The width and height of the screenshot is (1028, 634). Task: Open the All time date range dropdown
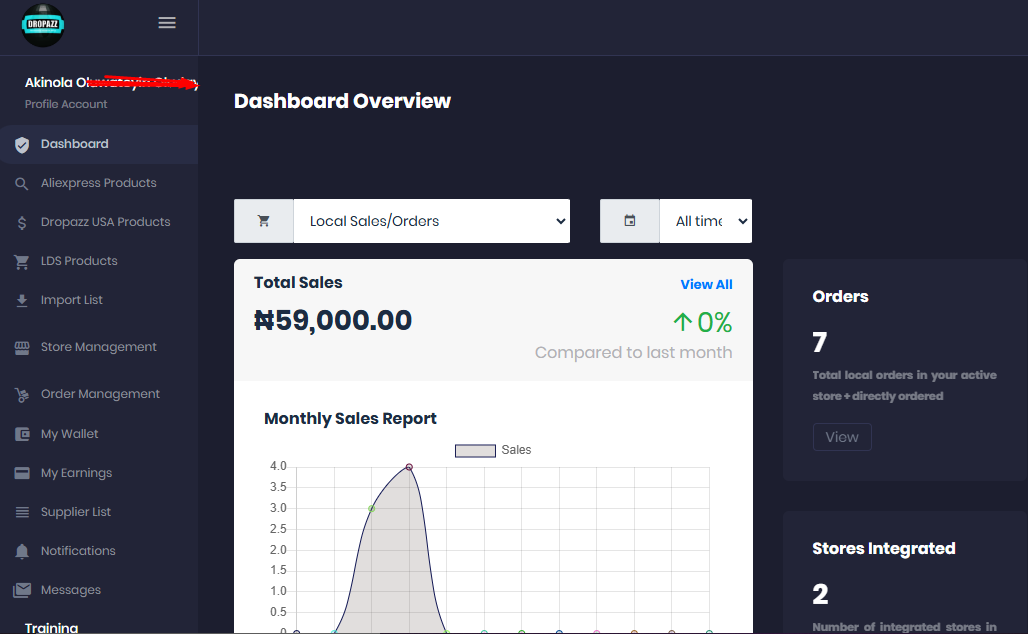(x=705, y=221)
